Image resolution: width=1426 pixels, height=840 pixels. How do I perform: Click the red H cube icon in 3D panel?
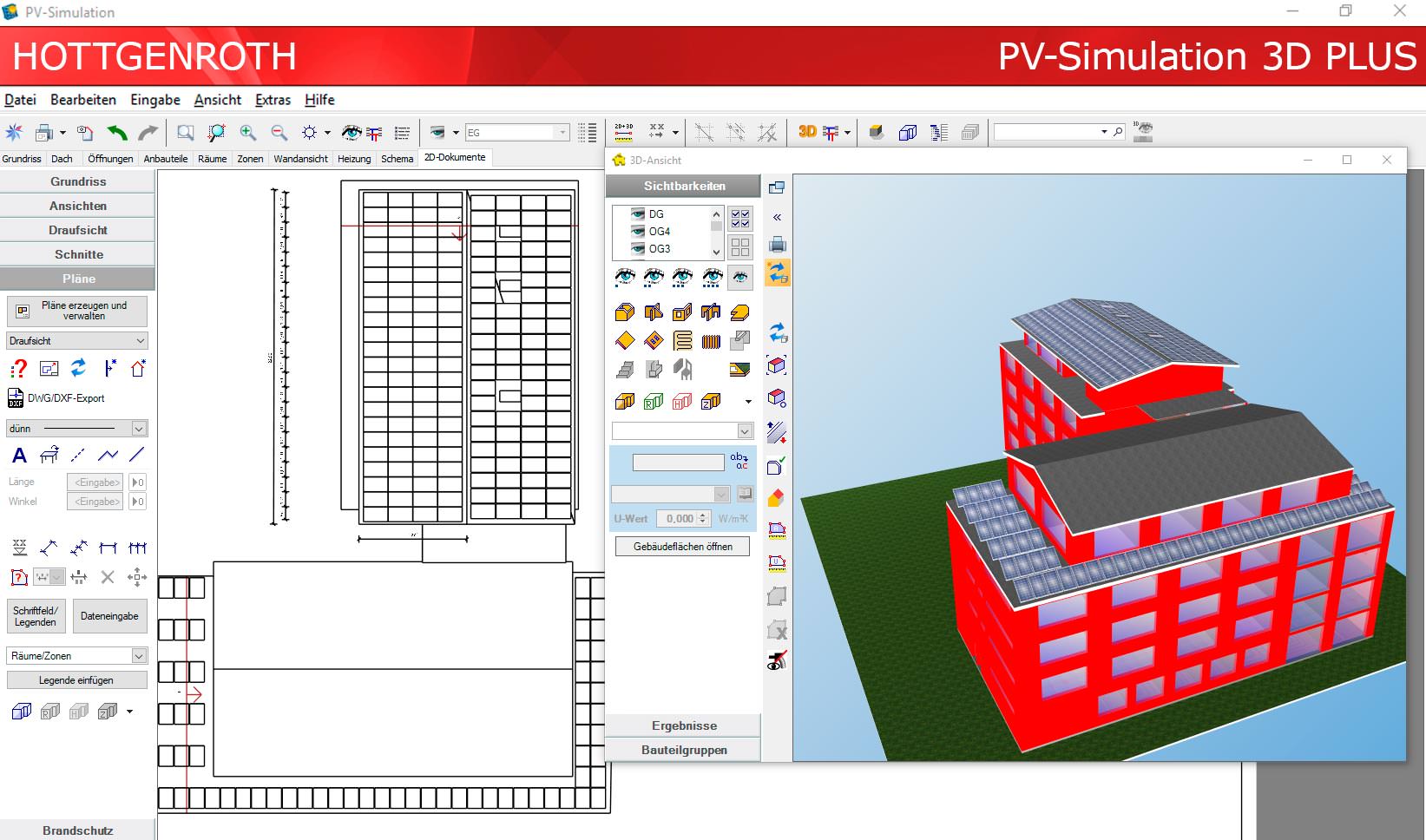pos(682,401)
